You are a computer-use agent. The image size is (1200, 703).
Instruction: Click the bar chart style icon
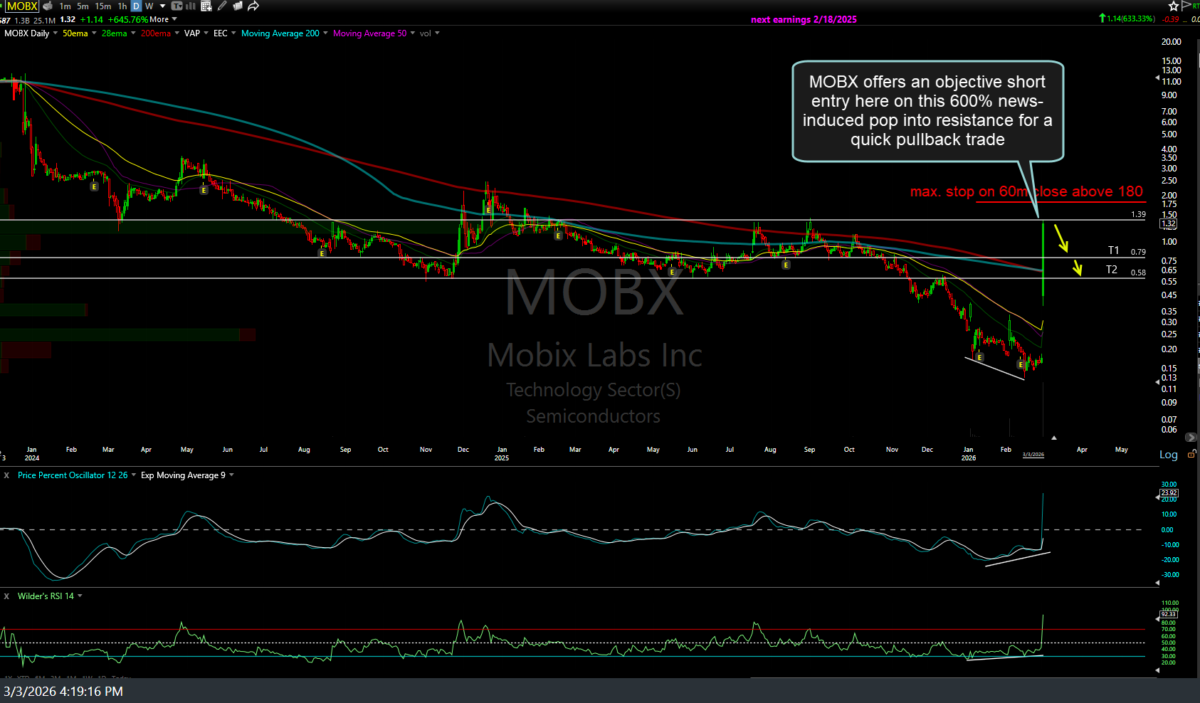191,6
